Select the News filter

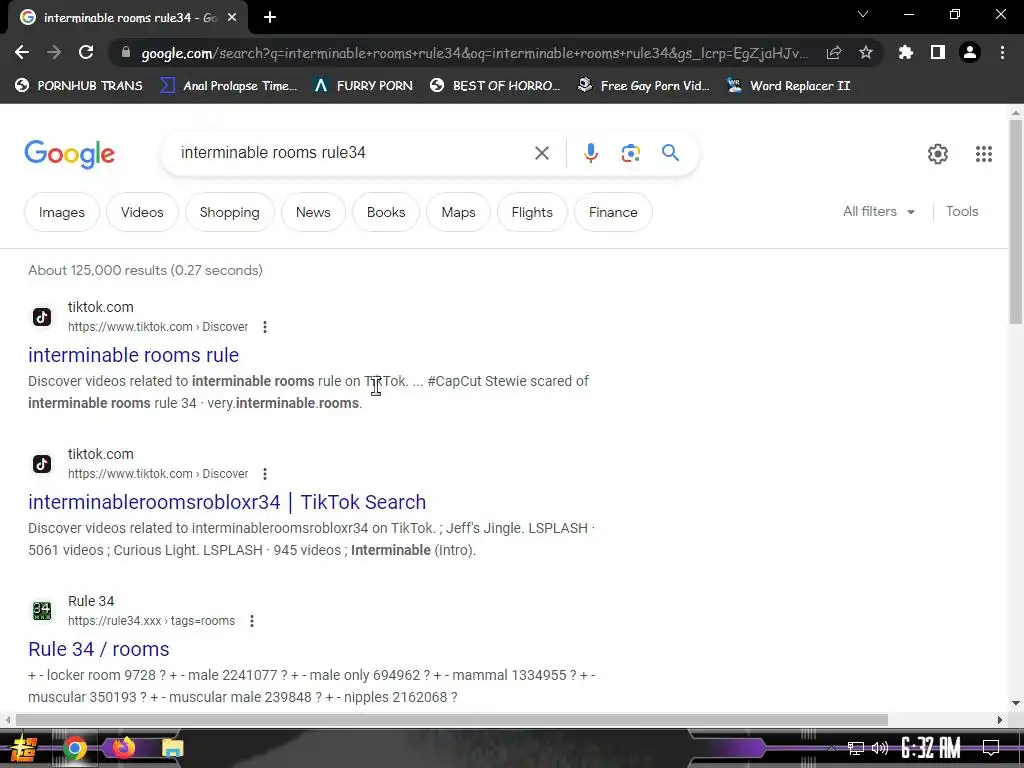[313, 212]
